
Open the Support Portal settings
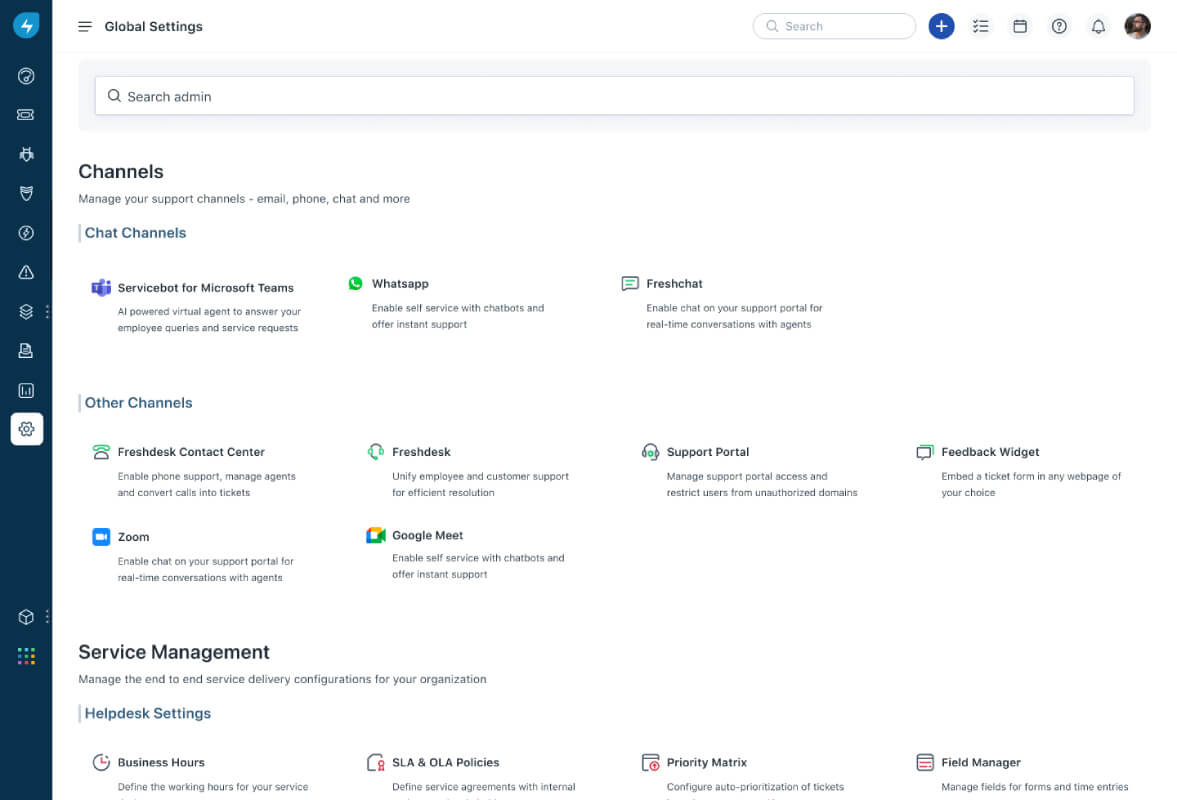tap(708, 452)
